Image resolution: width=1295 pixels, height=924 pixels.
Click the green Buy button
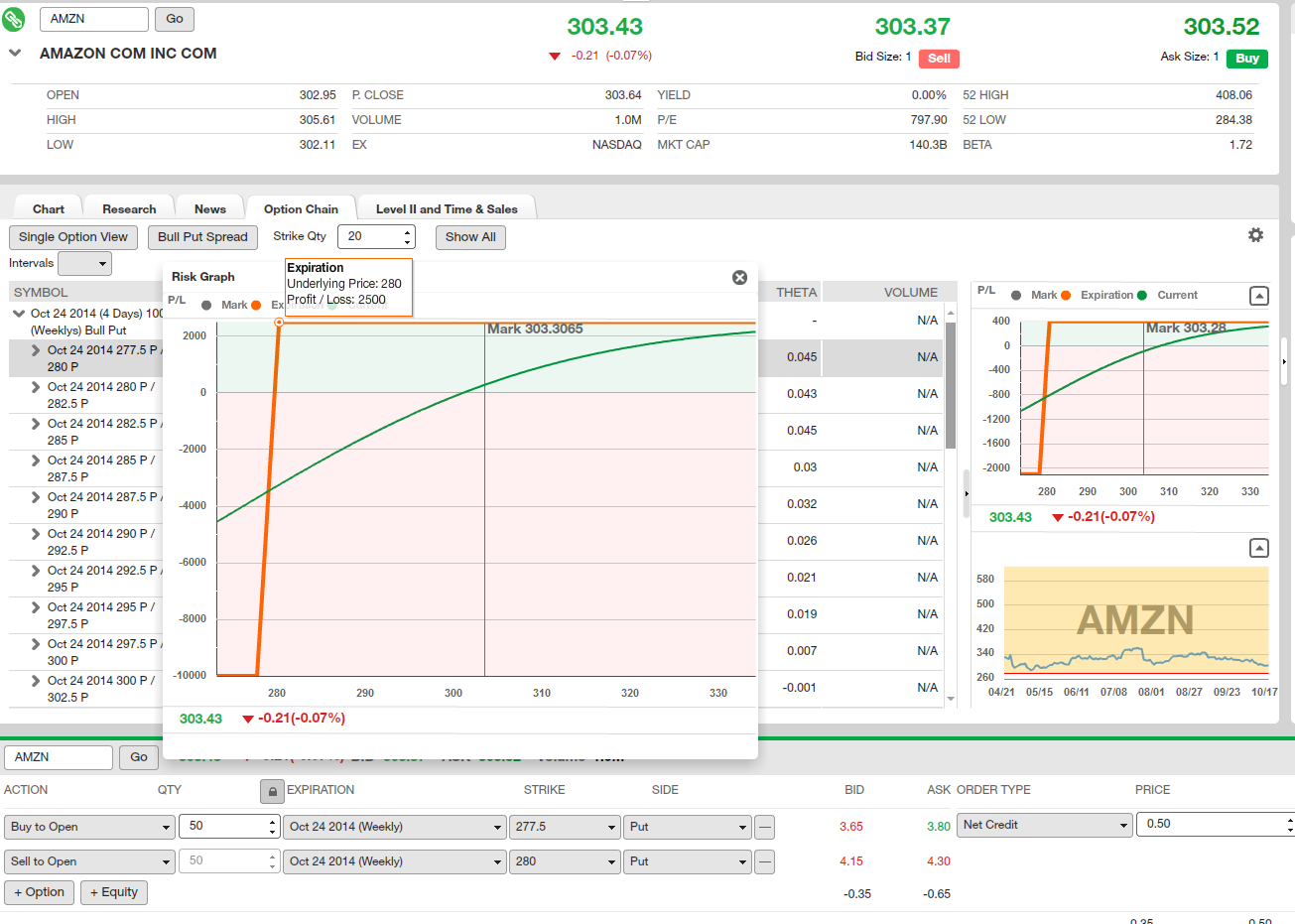click(1246, 59)
